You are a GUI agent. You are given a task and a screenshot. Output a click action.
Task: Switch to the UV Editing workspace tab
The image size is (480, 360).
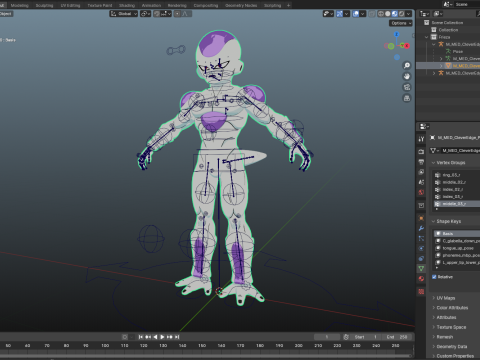70,5
